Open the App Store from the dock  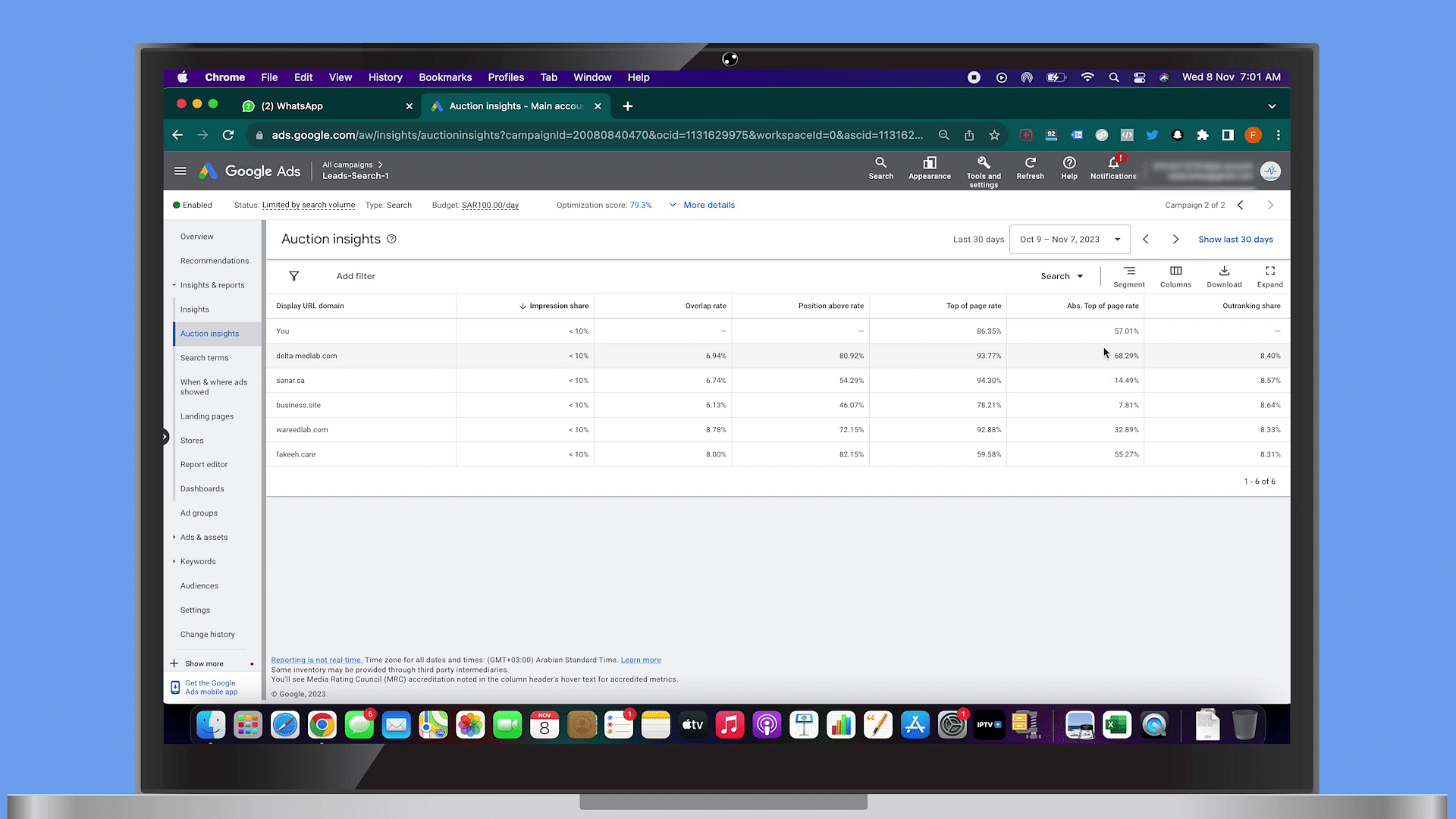915,725
